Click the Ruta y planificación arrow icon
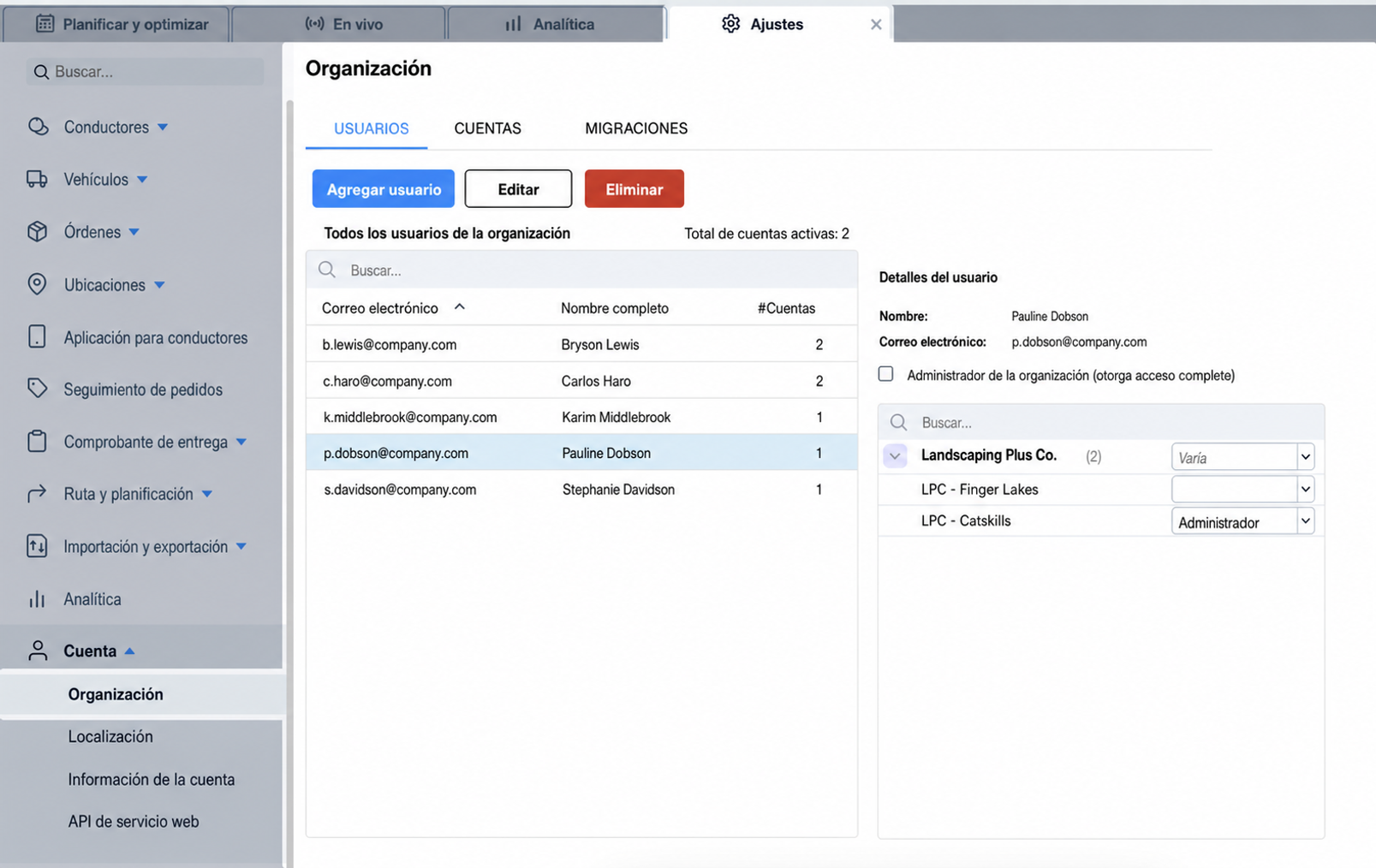 click(37, 494)
